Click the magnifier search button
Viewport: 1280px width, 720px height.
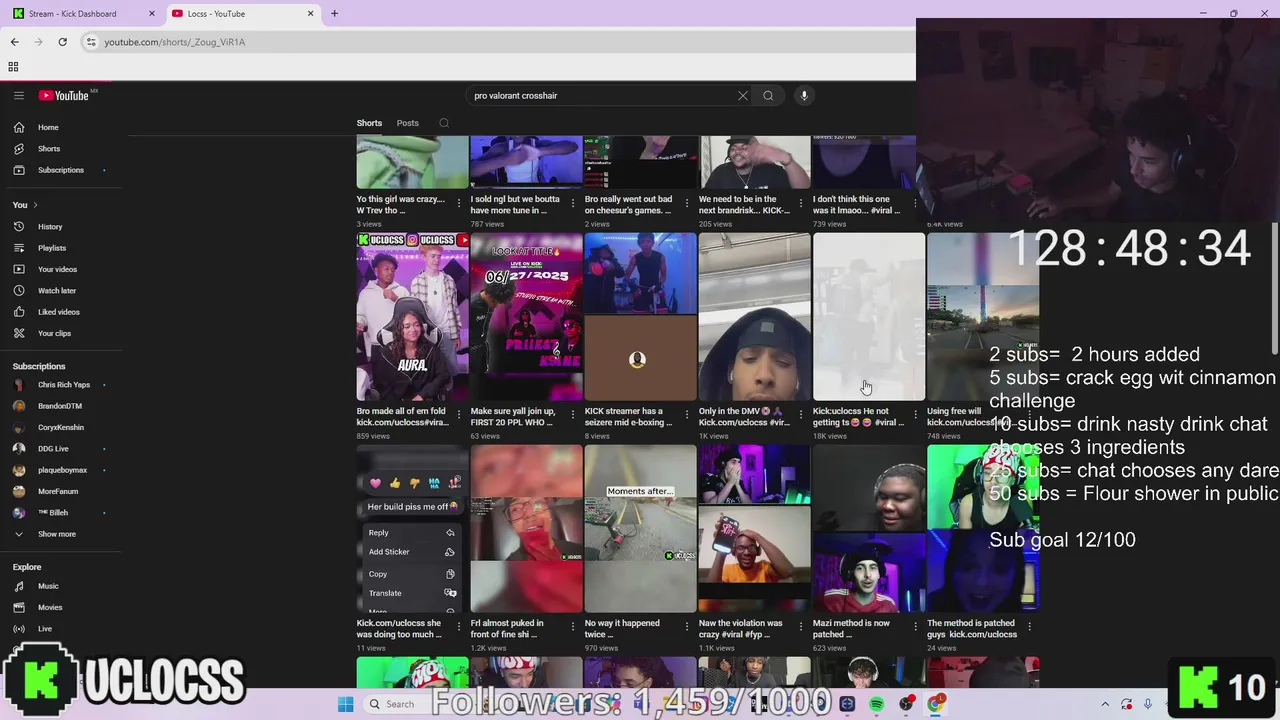point(768,96)
